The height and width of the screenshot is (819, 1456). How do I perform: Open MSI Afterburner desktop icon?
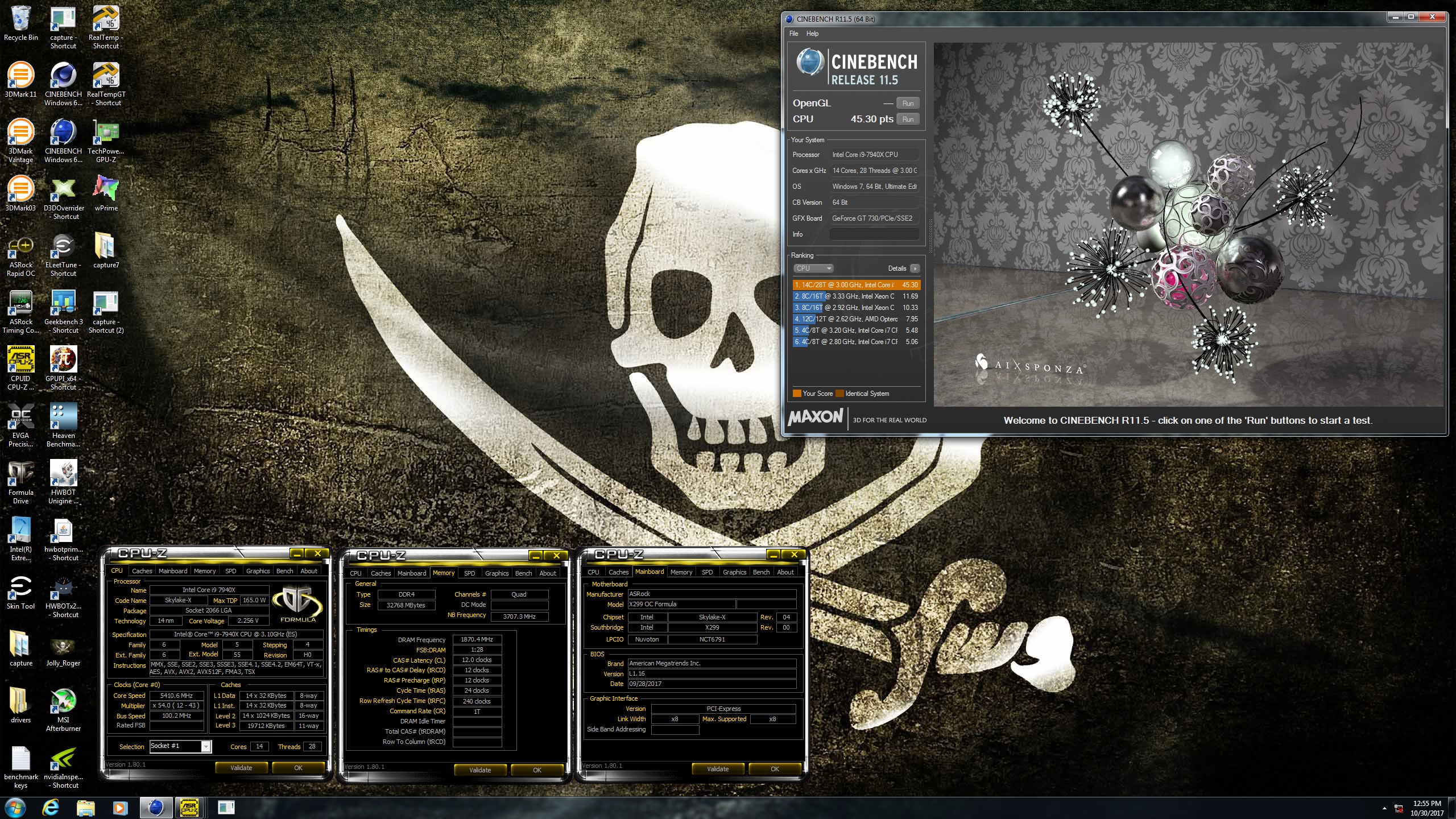coord(64,710)
